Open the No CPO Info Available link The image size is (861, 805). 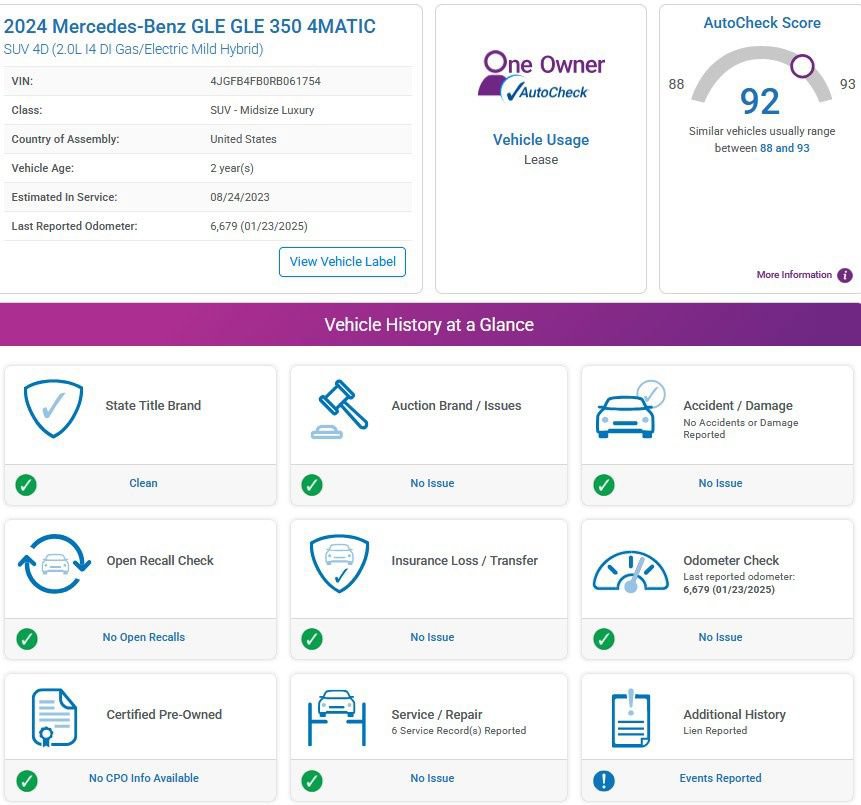[x=144, y=778]
